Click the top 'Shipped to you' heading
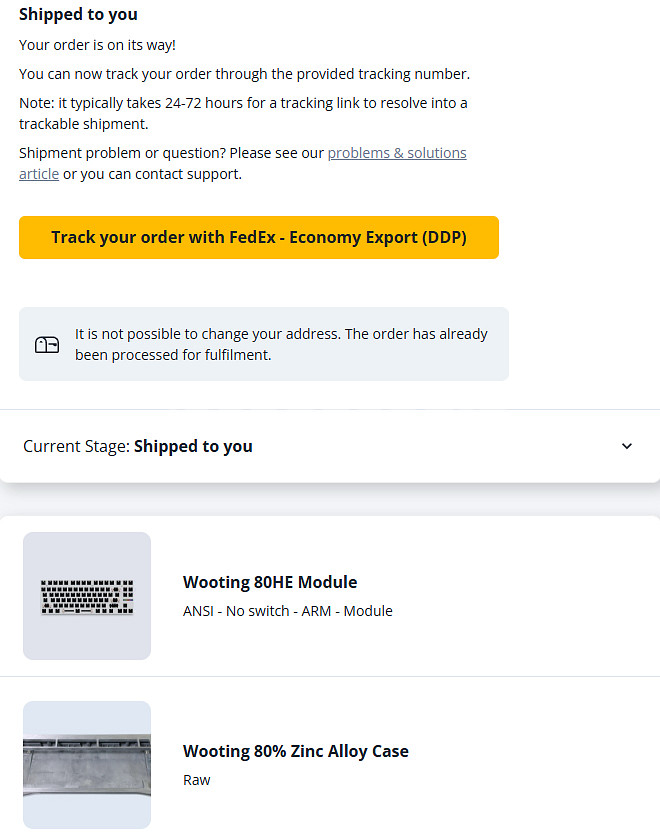Viewport: 660px width, 837px height. (x=78, y=14)
